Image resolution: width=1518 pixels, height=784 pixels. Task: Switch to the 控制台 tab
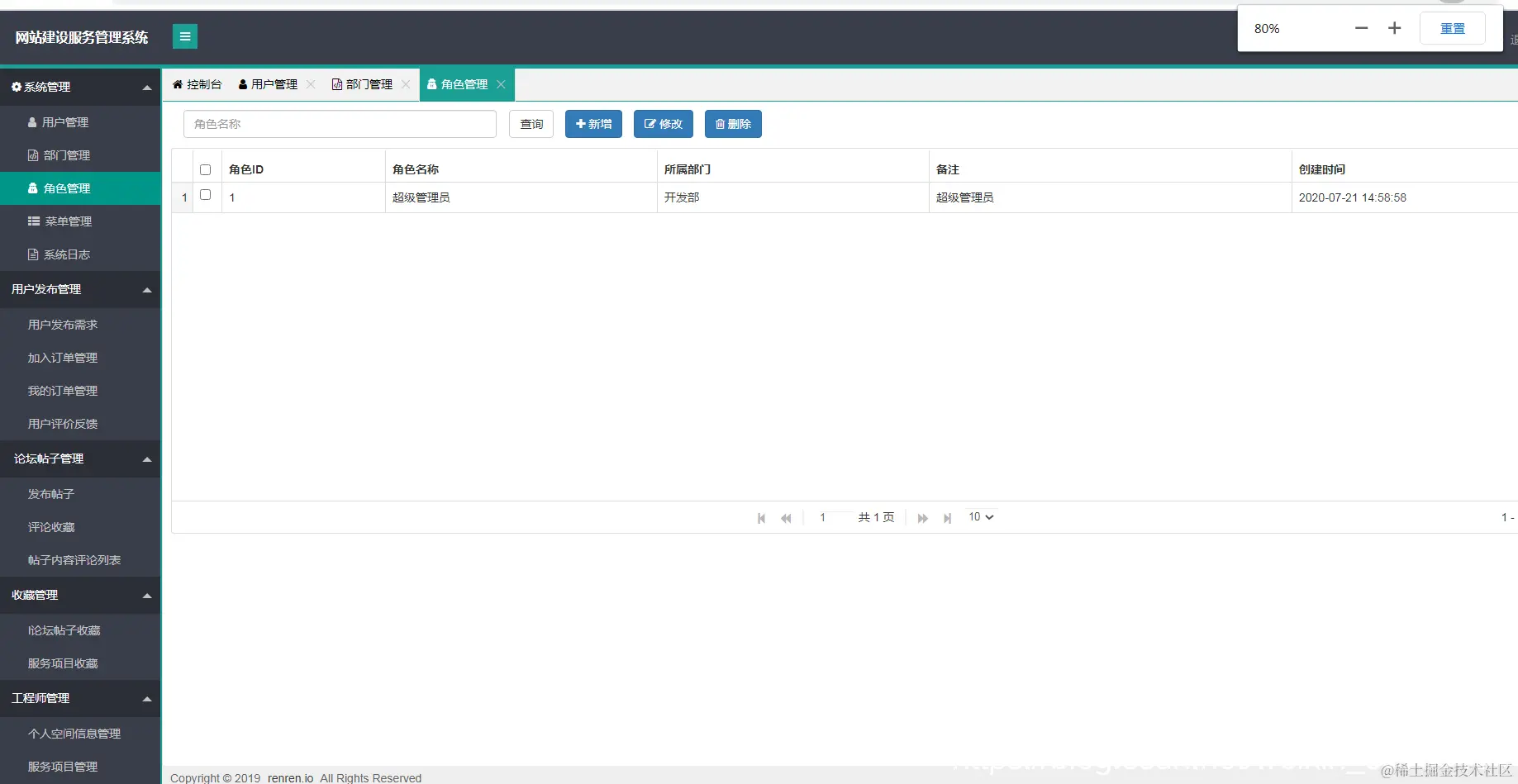(197, 84)
